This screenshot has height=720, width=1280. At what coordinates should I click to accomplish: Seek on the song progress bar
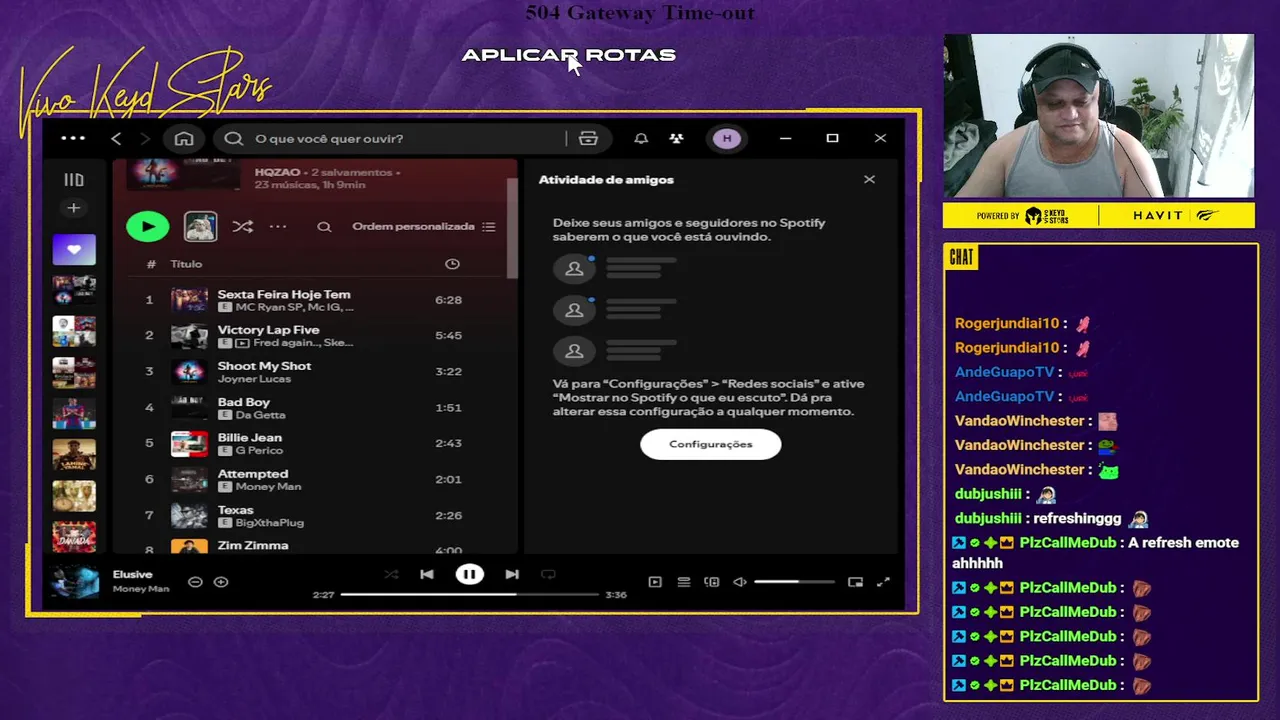click(470, 594)
